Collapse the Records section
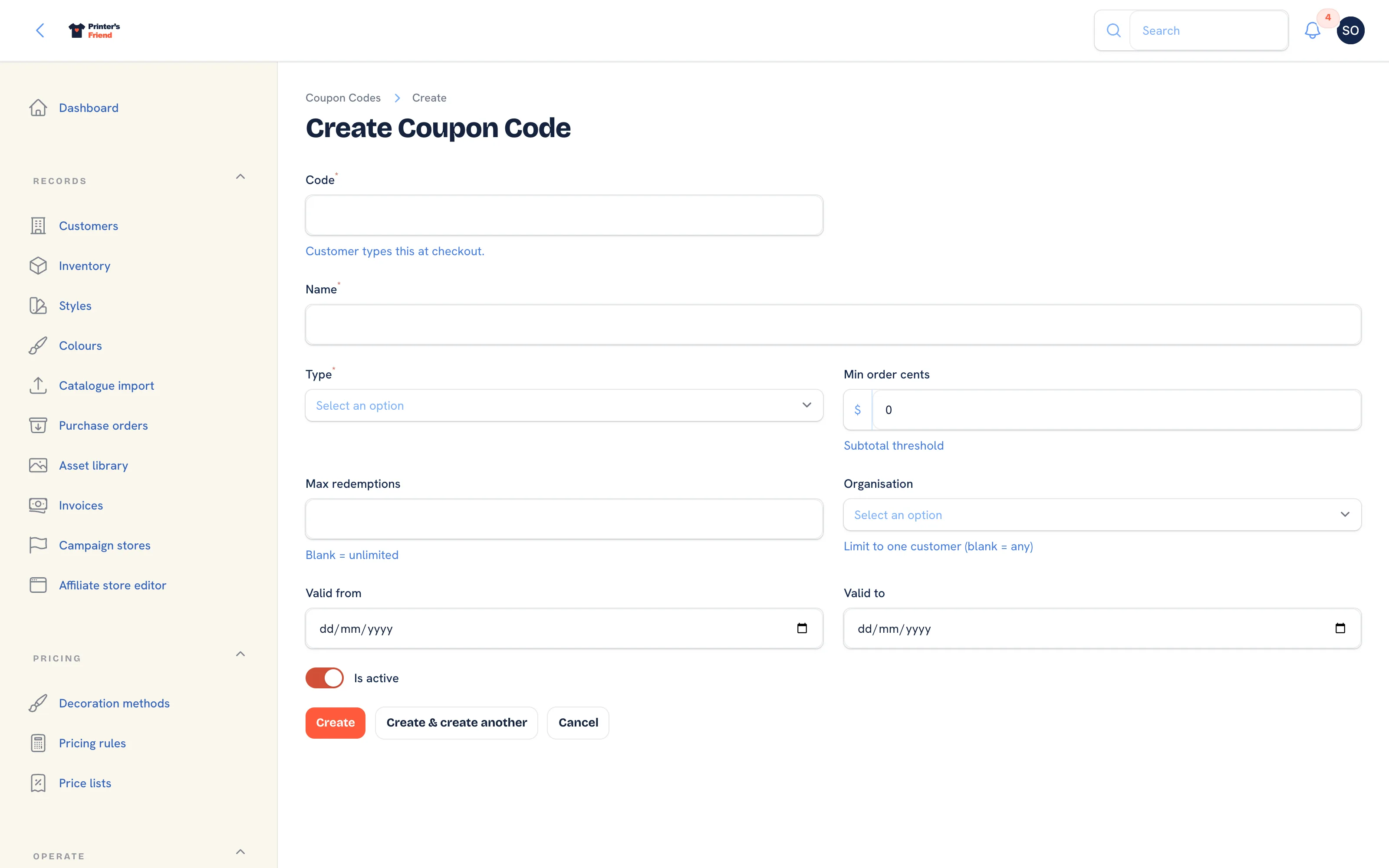The image size is (1389, 868). click(x=240, y=177)
